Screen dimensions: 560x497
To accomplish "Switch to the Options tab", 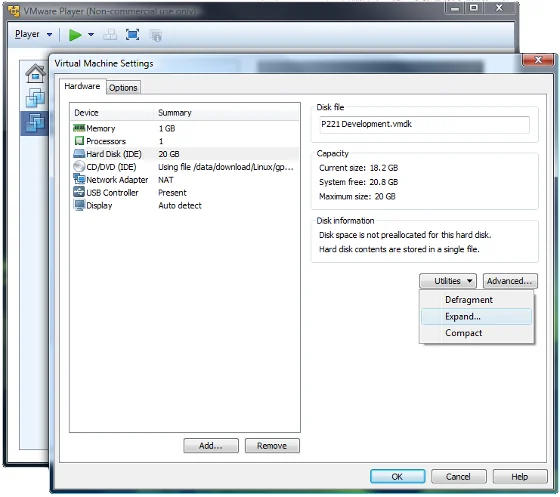I will pyautogui.click(x=123, y=87).
